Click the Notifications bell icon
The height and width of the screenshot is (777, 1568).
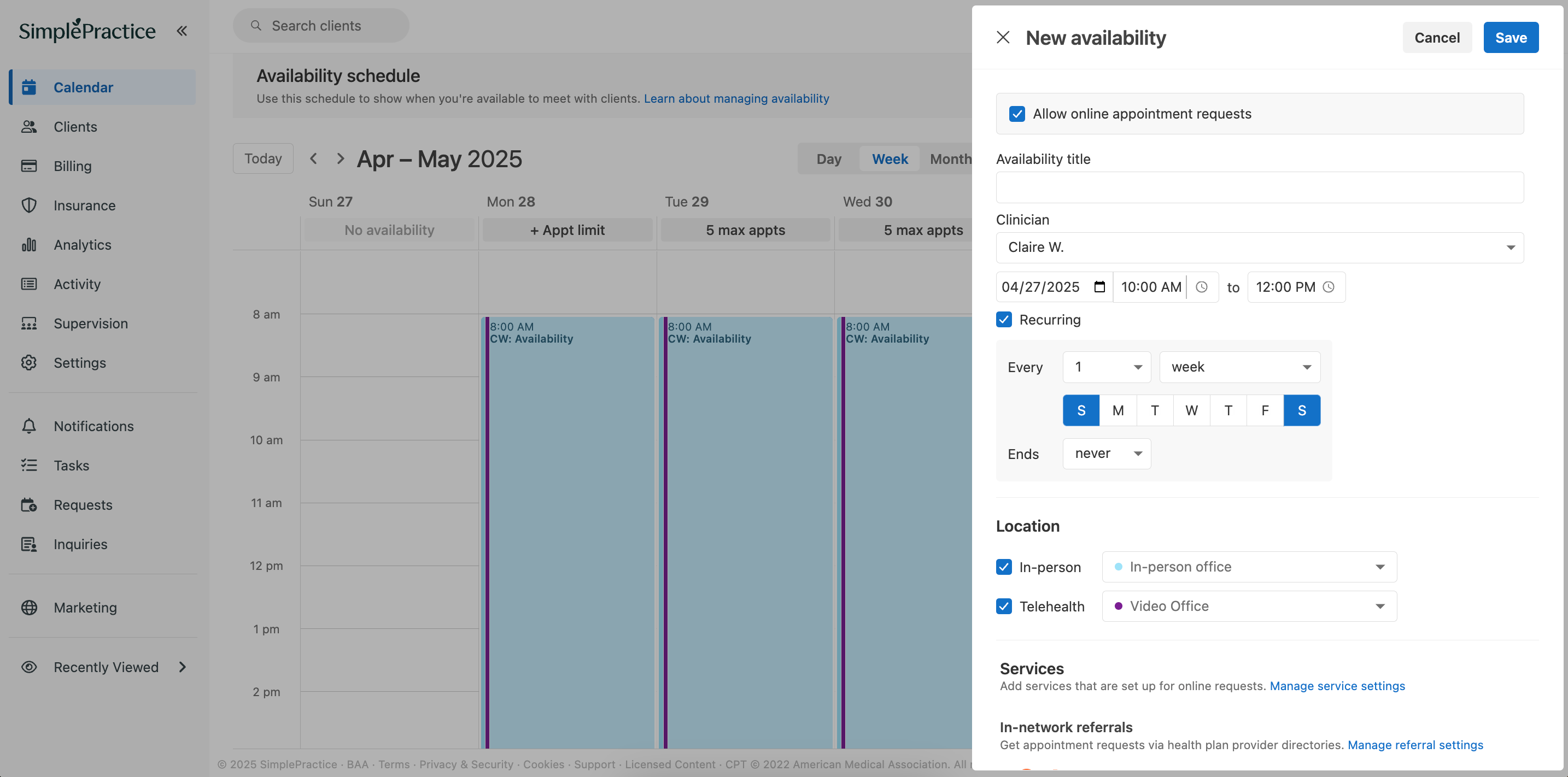click(28, 426)
